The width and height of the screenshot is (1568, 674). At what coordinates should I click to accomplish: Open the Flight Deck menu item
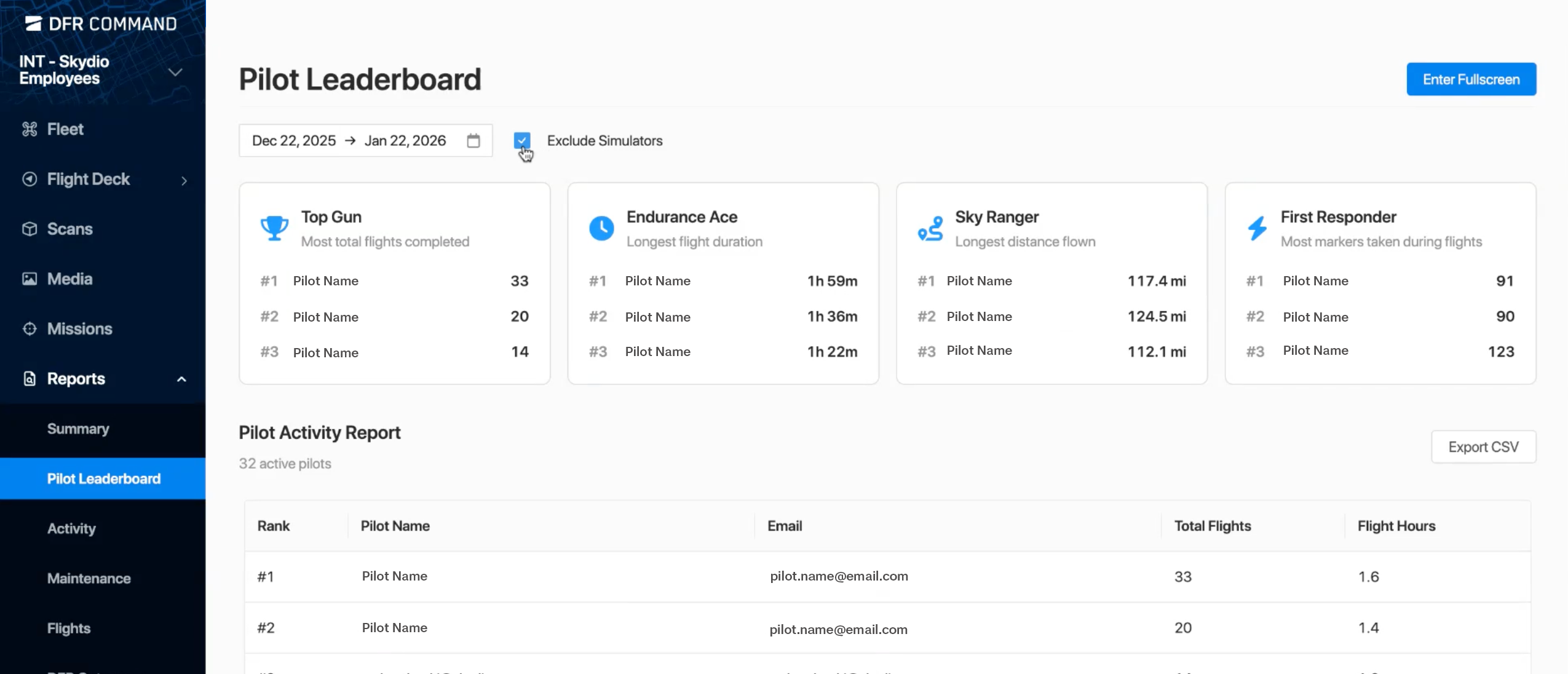point(88,179)
